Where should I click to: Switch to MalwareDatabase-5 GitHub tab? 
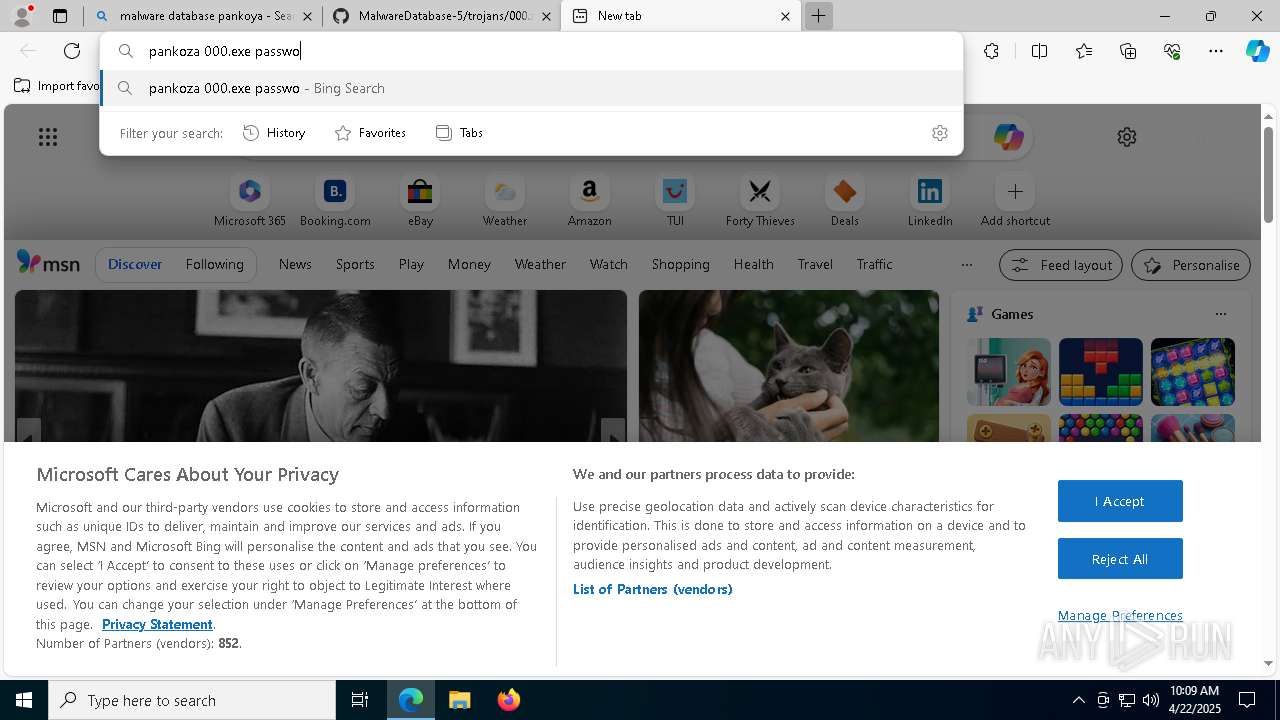(x=441, y=16)
